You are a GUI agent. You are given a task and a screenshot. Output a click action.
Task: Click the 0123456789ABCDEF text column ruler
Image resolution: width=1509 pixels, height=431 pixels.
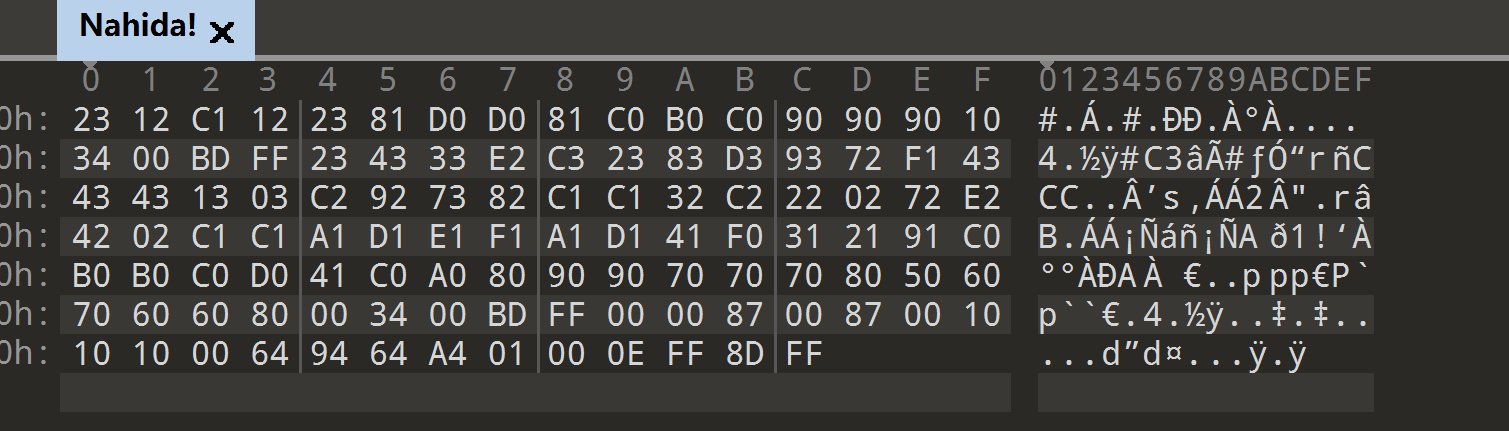pyautogui.click(x=1206, y=80)
